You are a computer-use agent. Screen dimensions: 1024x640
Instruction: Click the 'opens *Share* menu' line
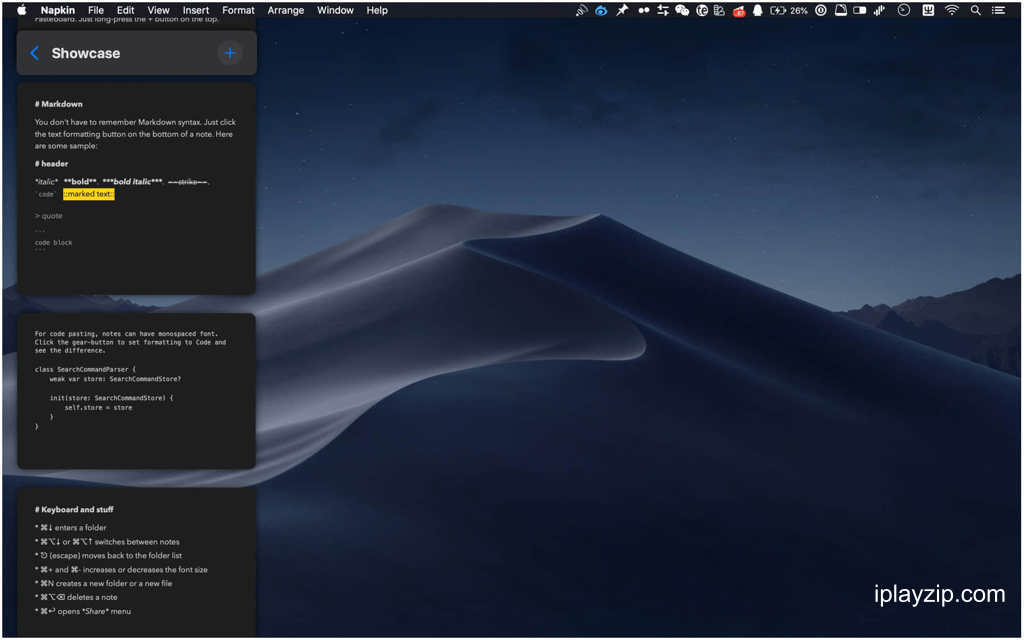[x=83, y=612]
